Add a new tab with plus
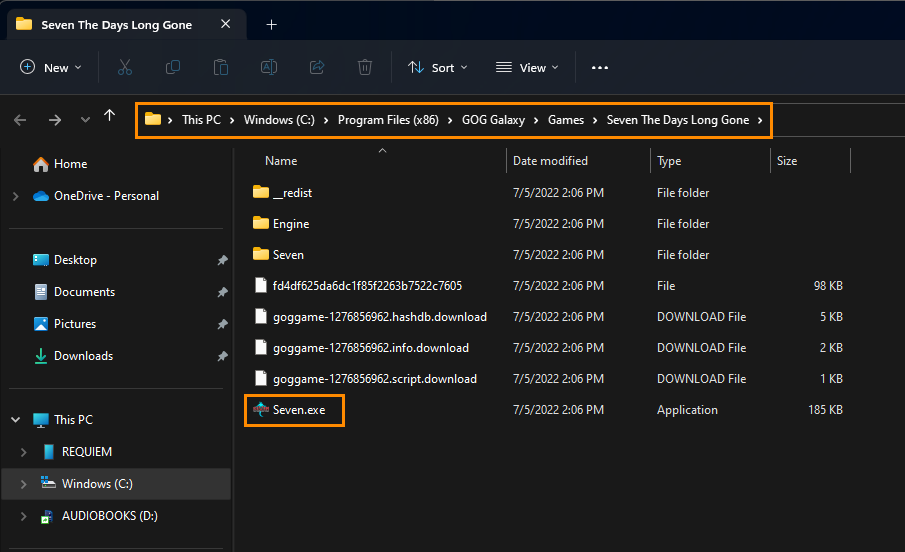 271,25
